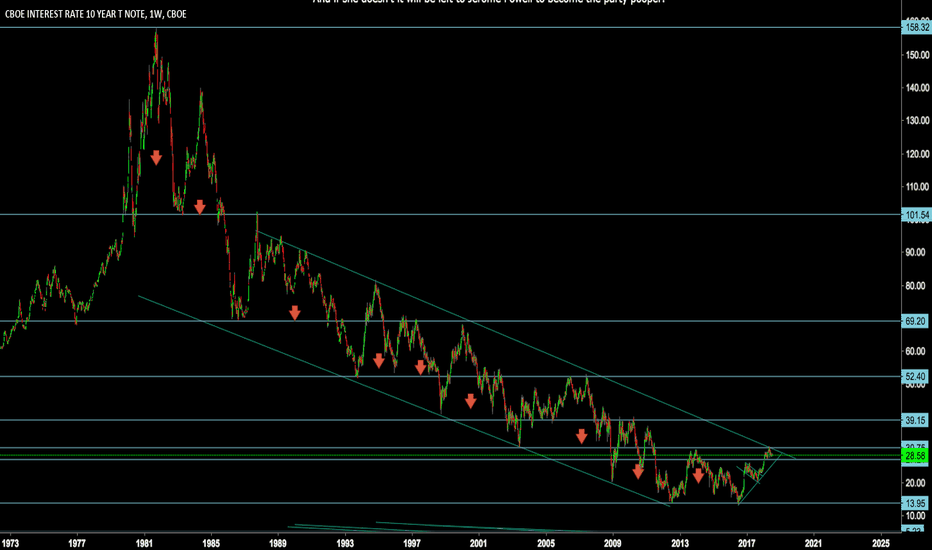Select the 52.40 highlighted price label
The width and height of the screenshot is (932, 550).
pyautogui.click(x=915, y=376)
